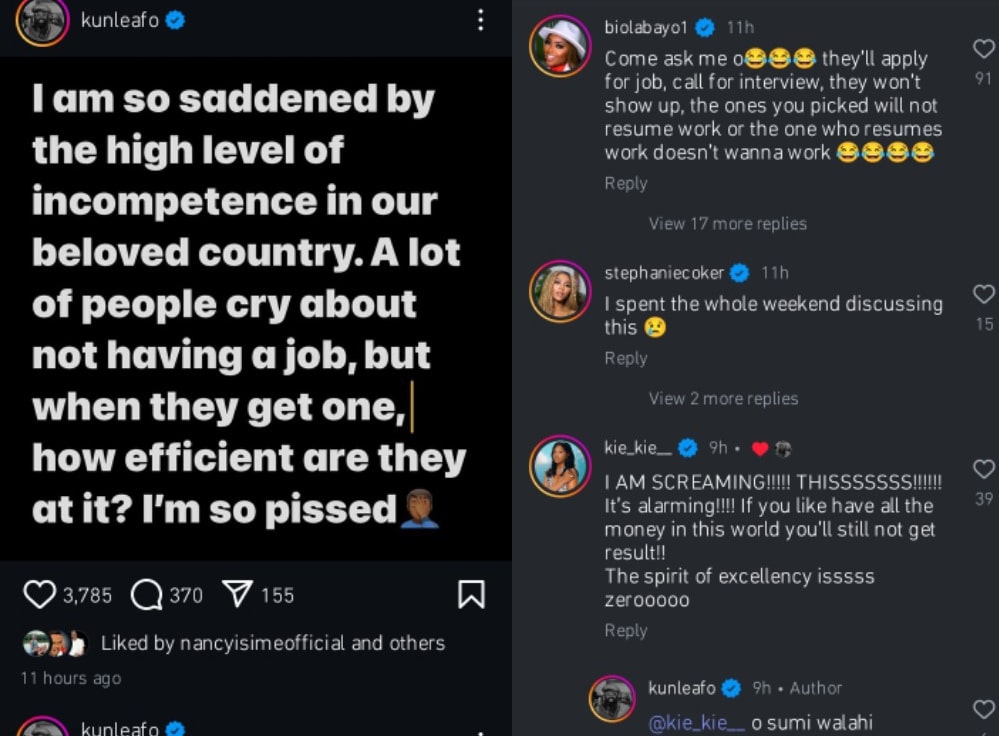999x736 pixels.
Task: Click the verified badge next to kunleafo
Action: pos(174,19)
